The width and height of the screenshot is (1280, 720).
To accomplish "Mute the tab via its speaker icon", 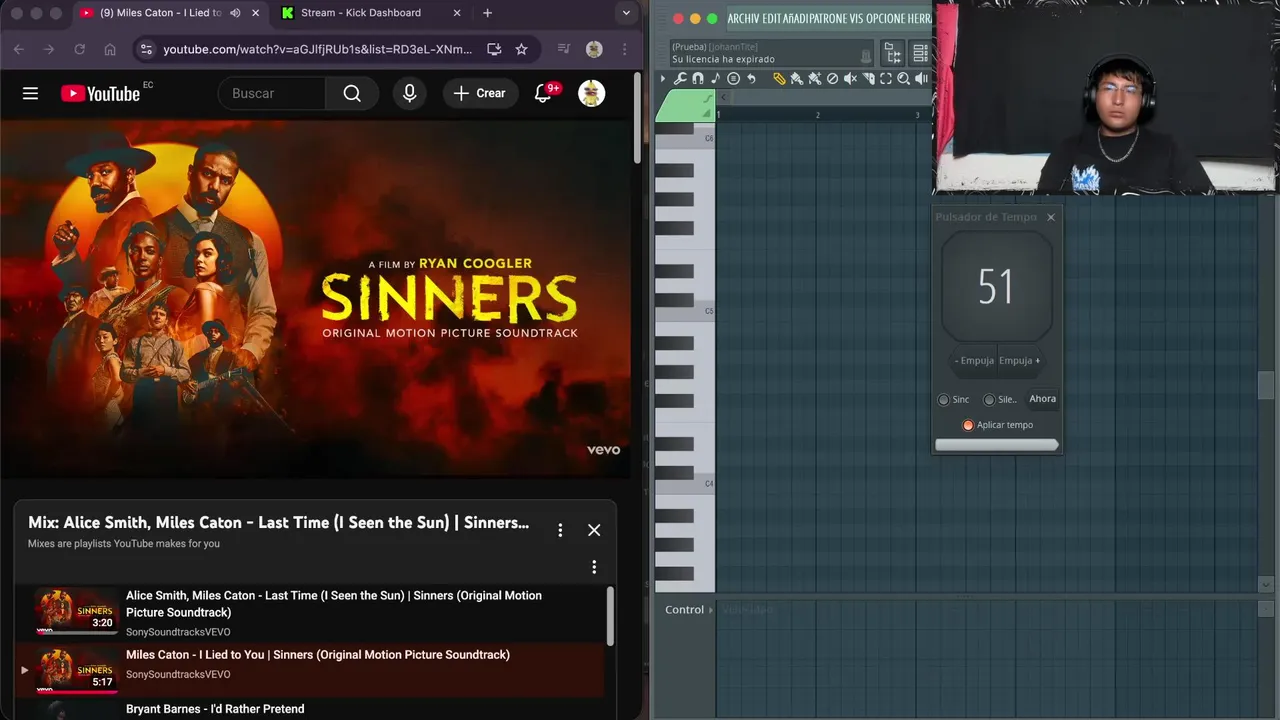I will [235, 13].
